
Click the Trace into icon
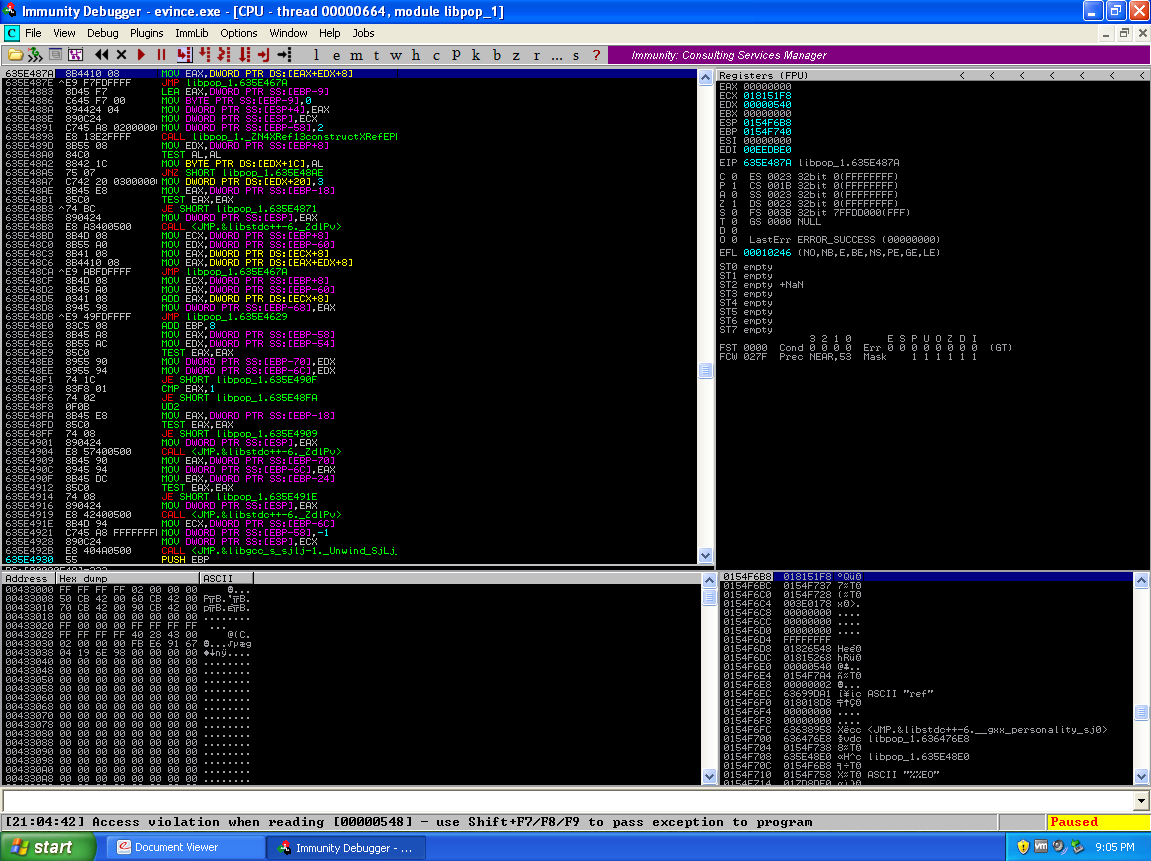224,55
